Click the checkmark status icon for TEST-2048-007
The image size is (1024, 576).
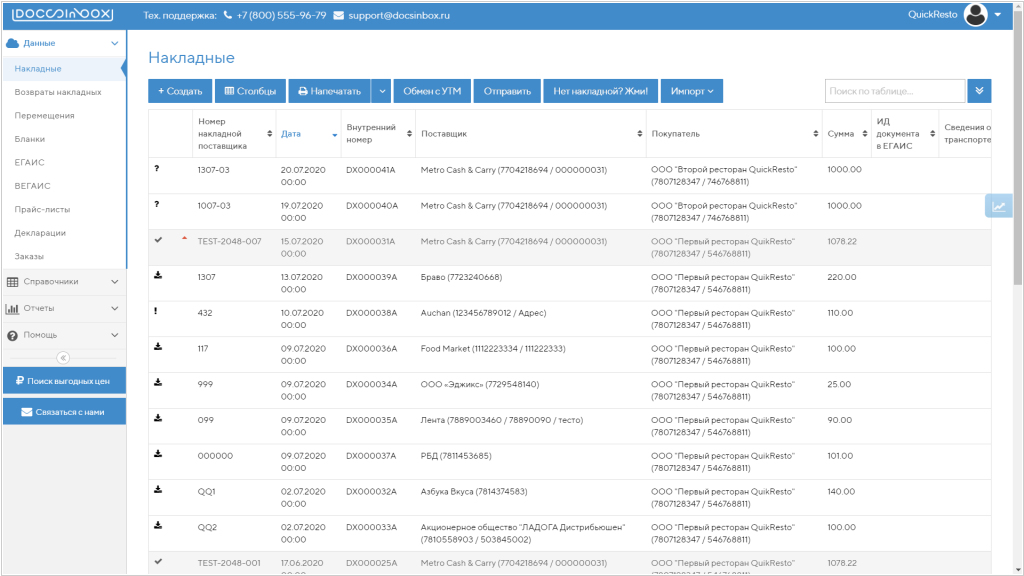[158, 240]
